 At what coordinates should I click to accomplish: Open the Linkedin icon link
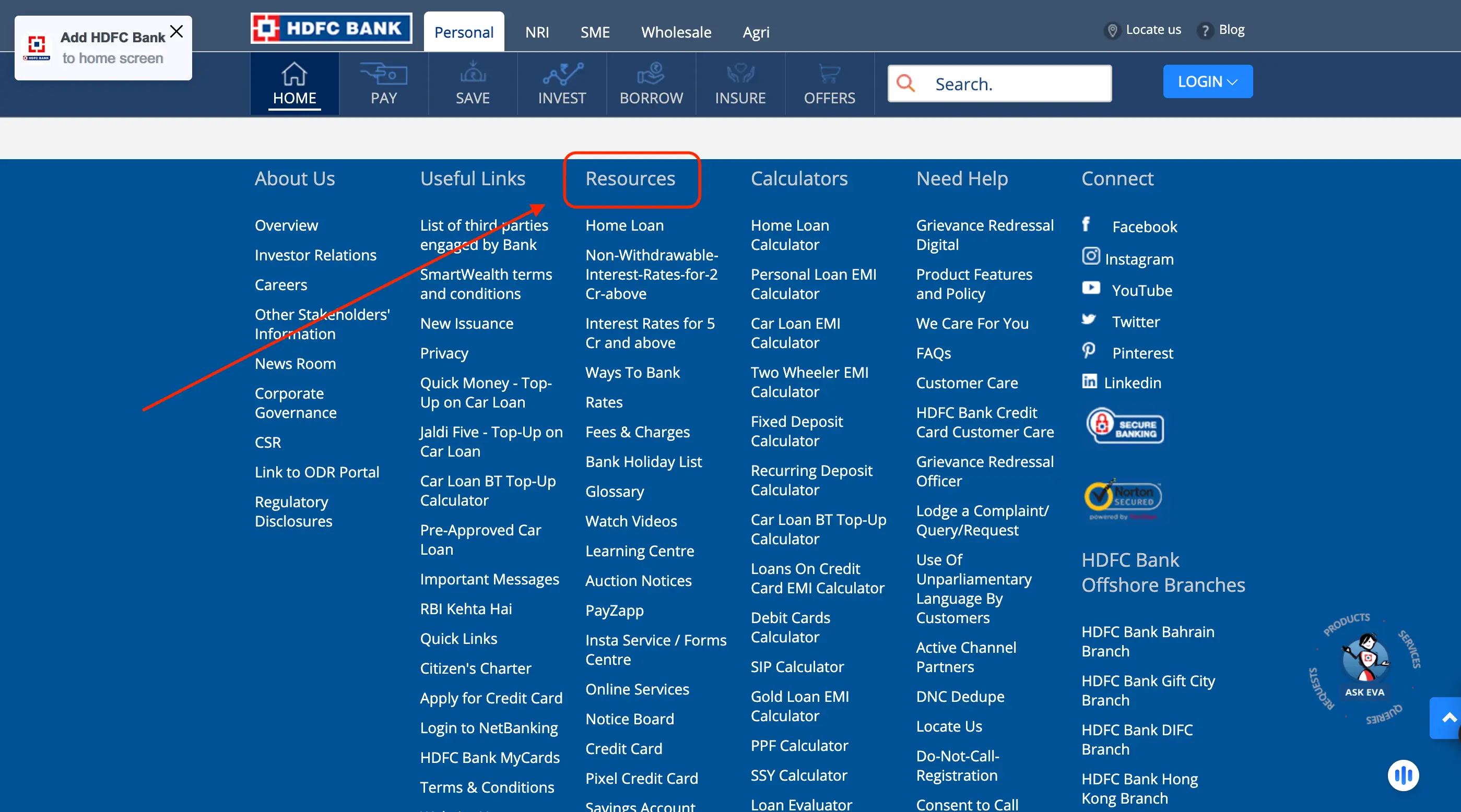point(1089,381)
